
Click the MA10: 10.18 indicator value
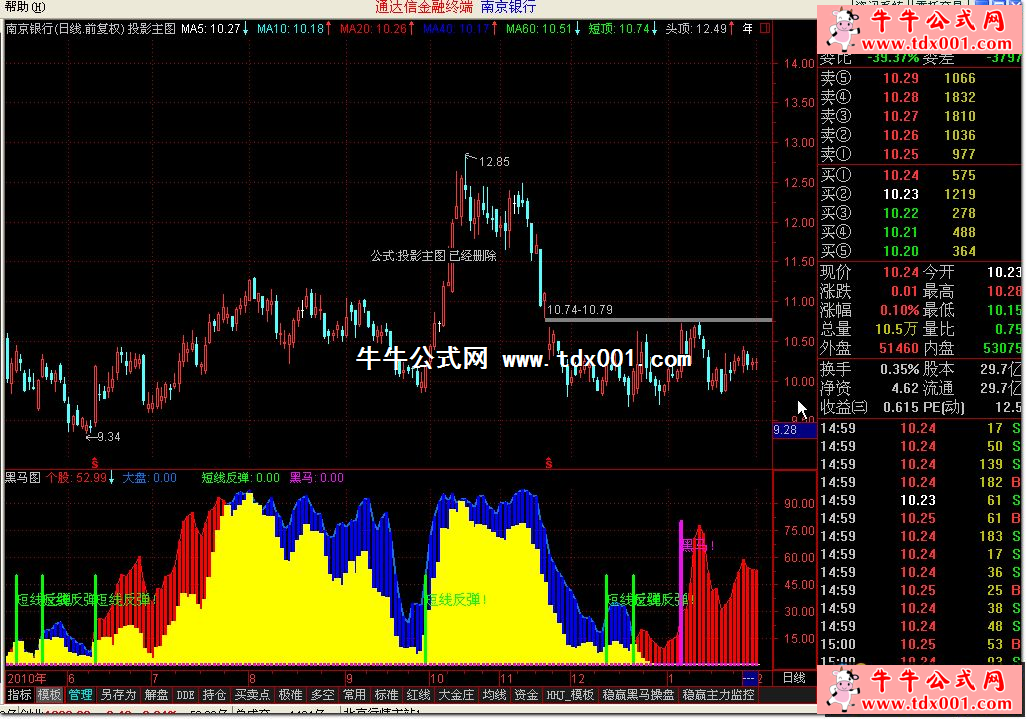pos(294,28)
